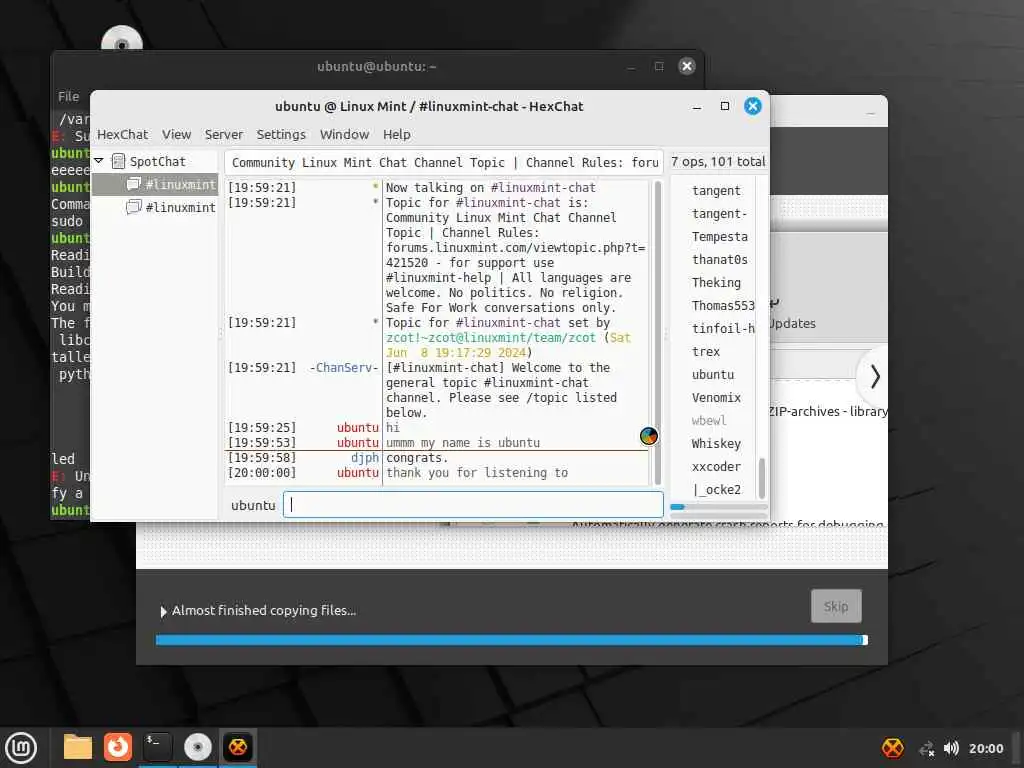This screenshot has height=768, width=1024.
Task: Click the HexChat system tray icon
Action: tap(893, 748)
